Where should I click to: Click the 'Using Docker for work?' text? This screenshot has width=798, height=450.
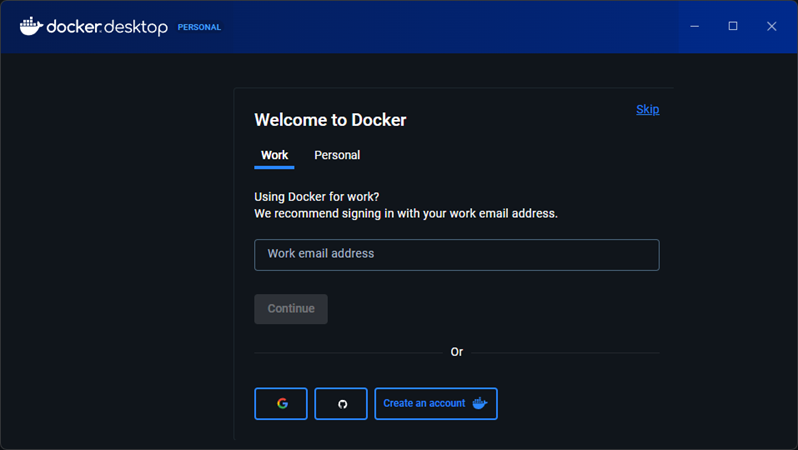pos(317,197)
